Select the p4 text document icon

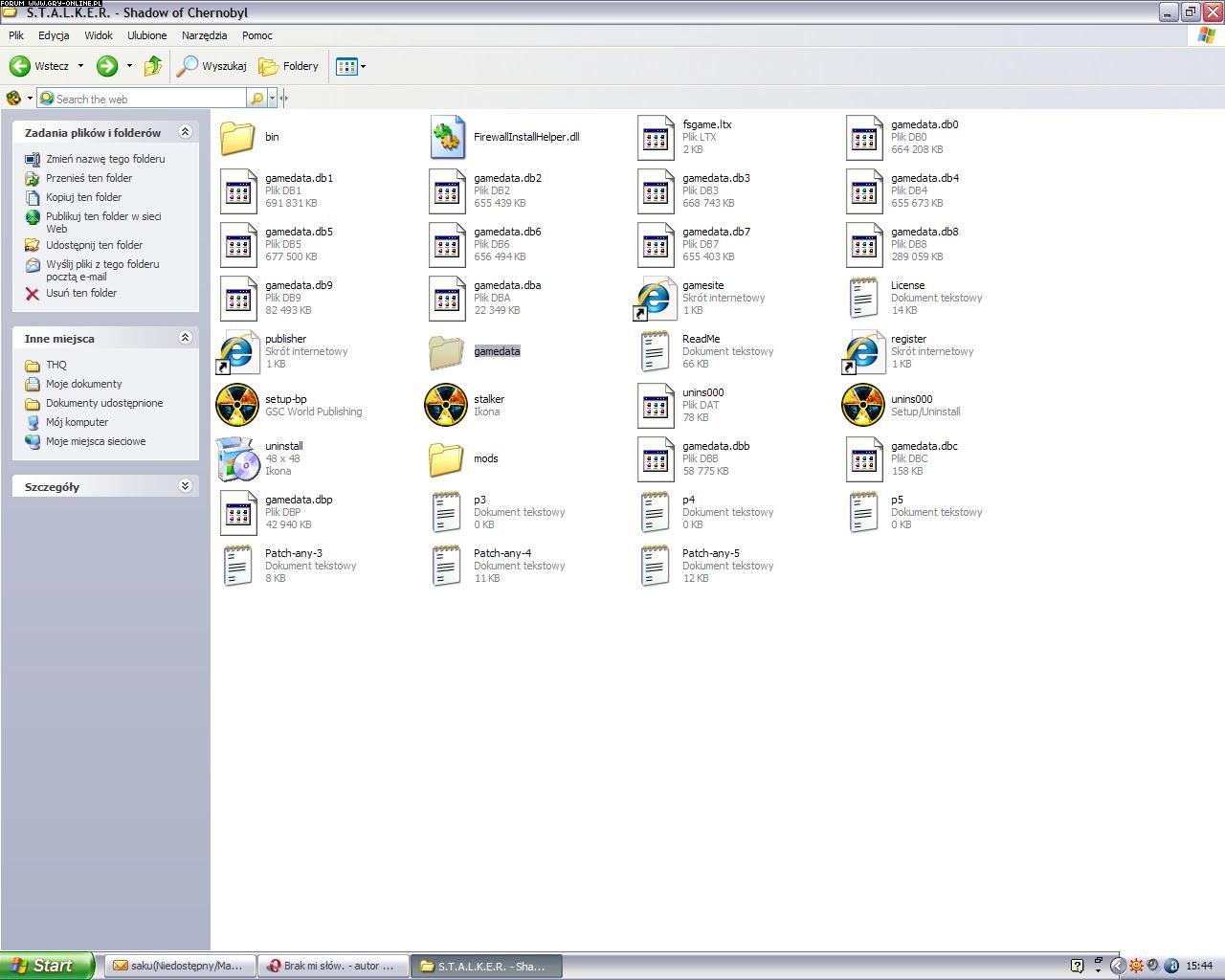click(655, 513)
